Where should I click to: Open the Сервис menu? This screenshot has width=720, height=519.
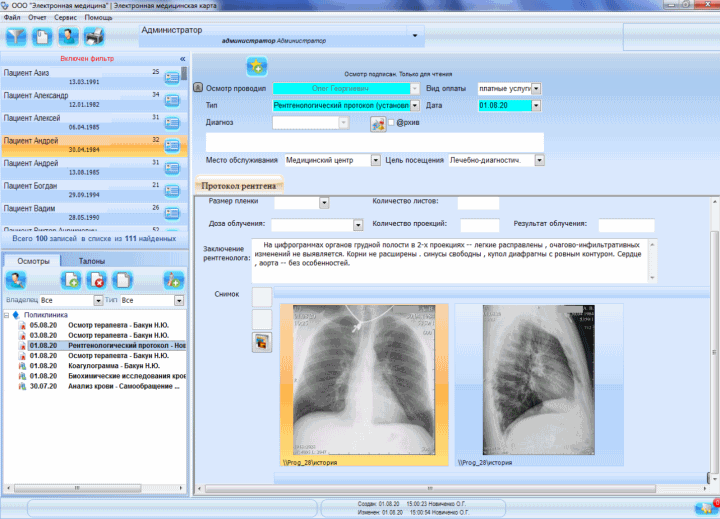coord(65,17)
